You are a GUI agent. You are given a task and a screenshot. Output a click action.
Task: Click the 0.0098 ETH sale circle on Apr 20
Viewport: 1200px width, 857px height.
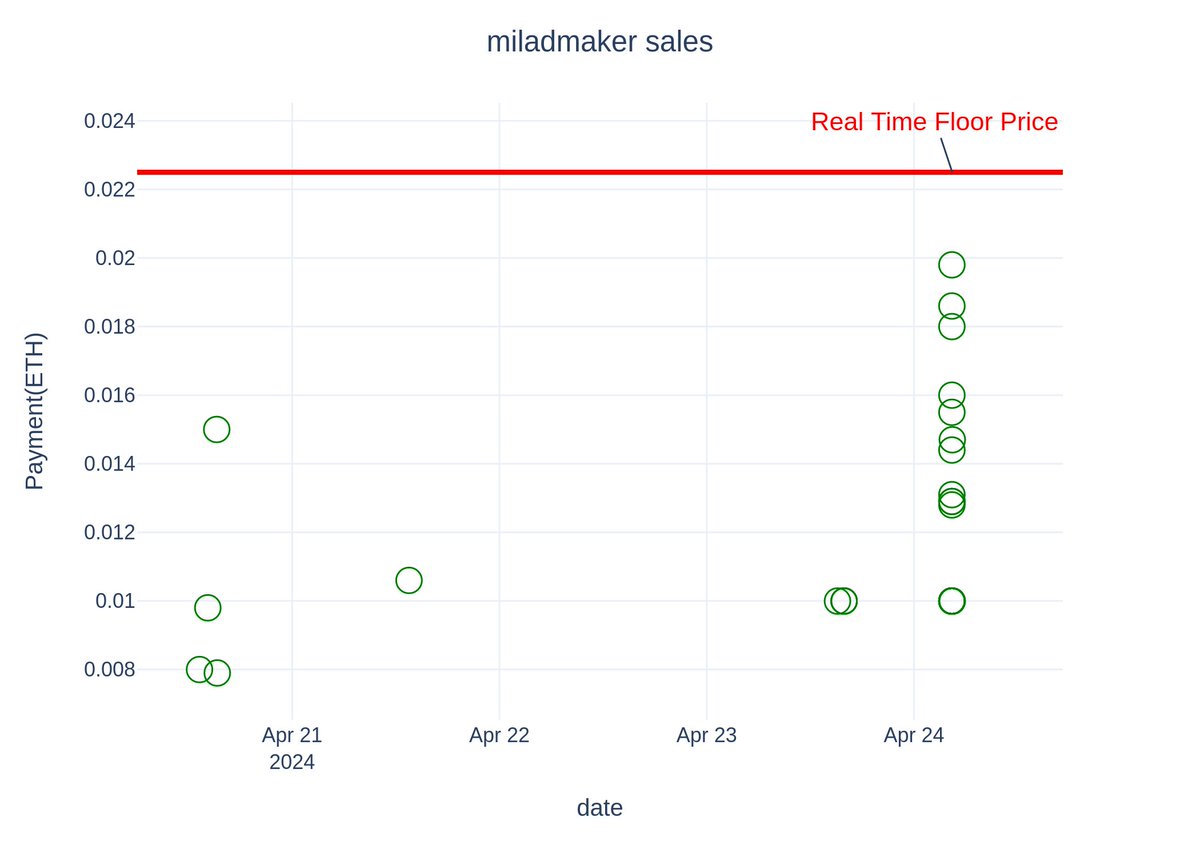(x=208, y=607)
